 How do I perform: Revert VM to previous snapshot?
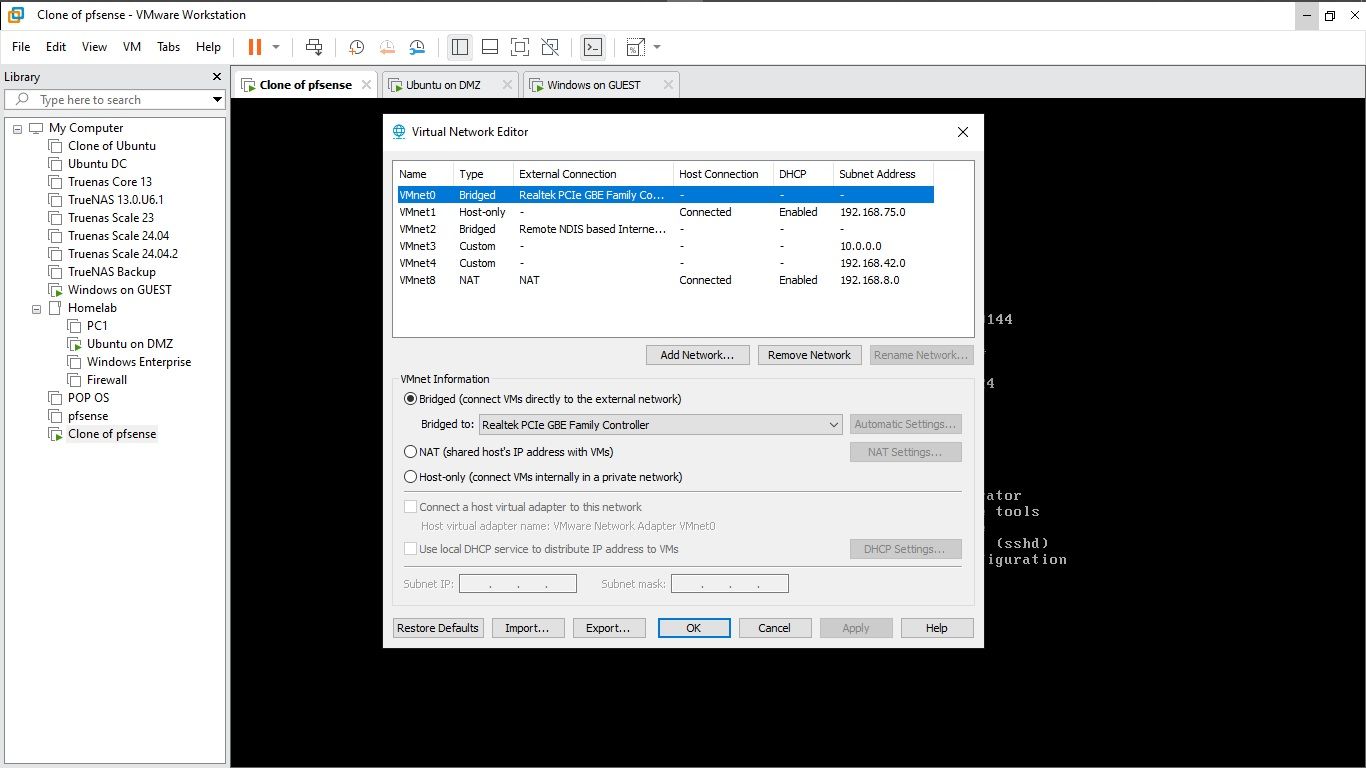[x=386, y=47]
